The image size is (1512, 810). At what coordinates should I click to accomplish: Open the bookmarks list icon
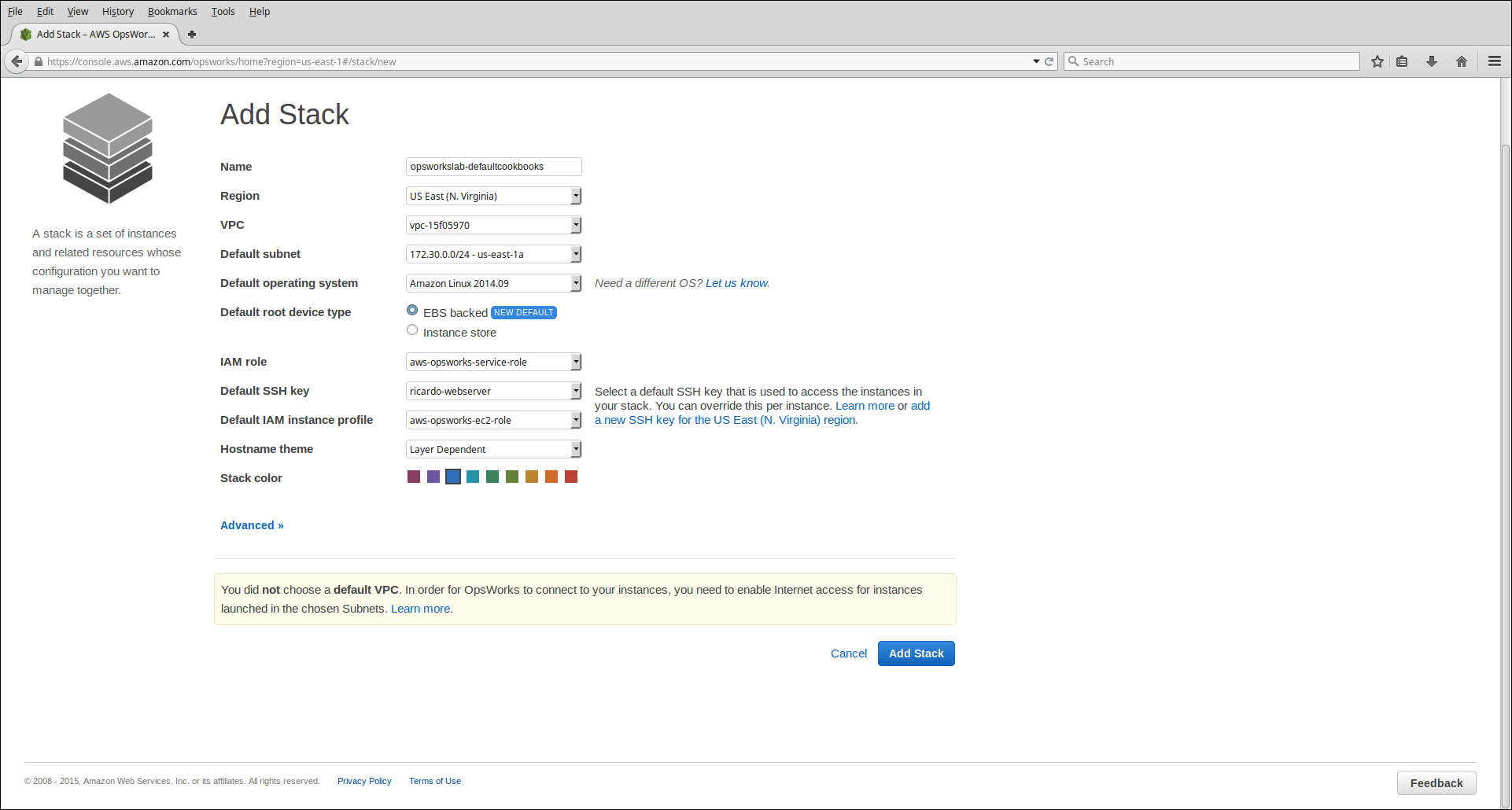point(1402,61)
